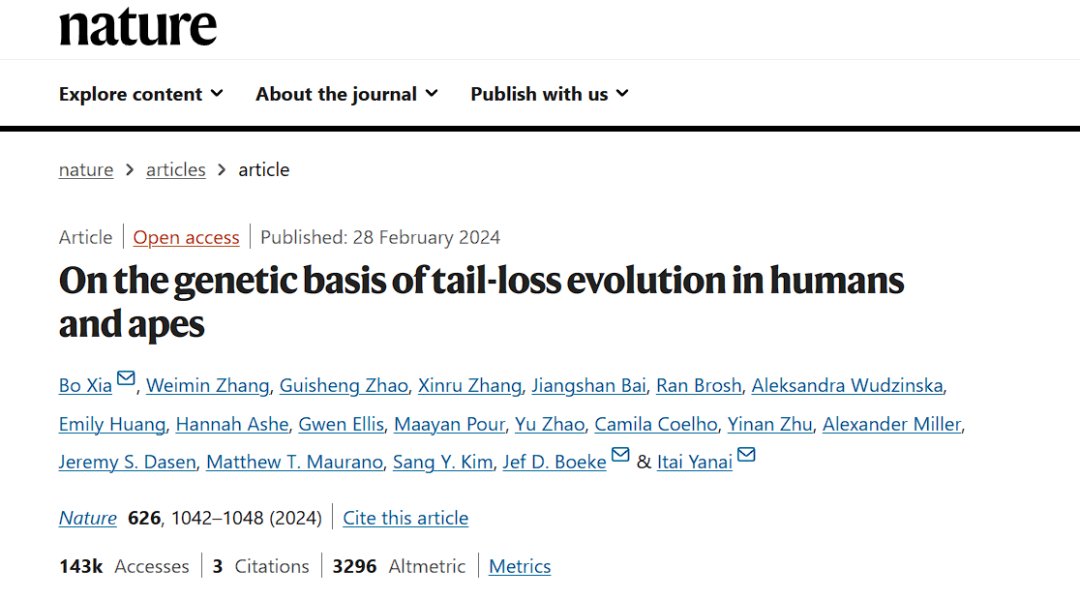
Task: Open the Cite this article link
Action: click(x=406, y=518)
